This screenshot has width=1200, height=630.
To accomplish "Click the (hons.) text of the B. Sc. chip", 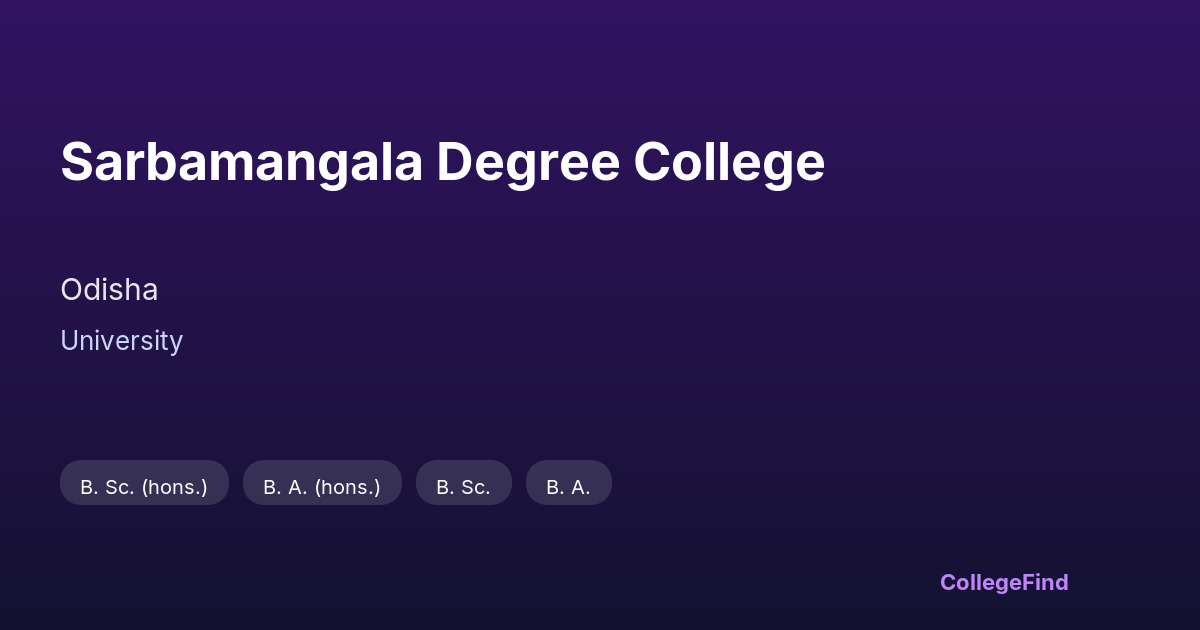I will pyautogui.click(x=174, y=487).
